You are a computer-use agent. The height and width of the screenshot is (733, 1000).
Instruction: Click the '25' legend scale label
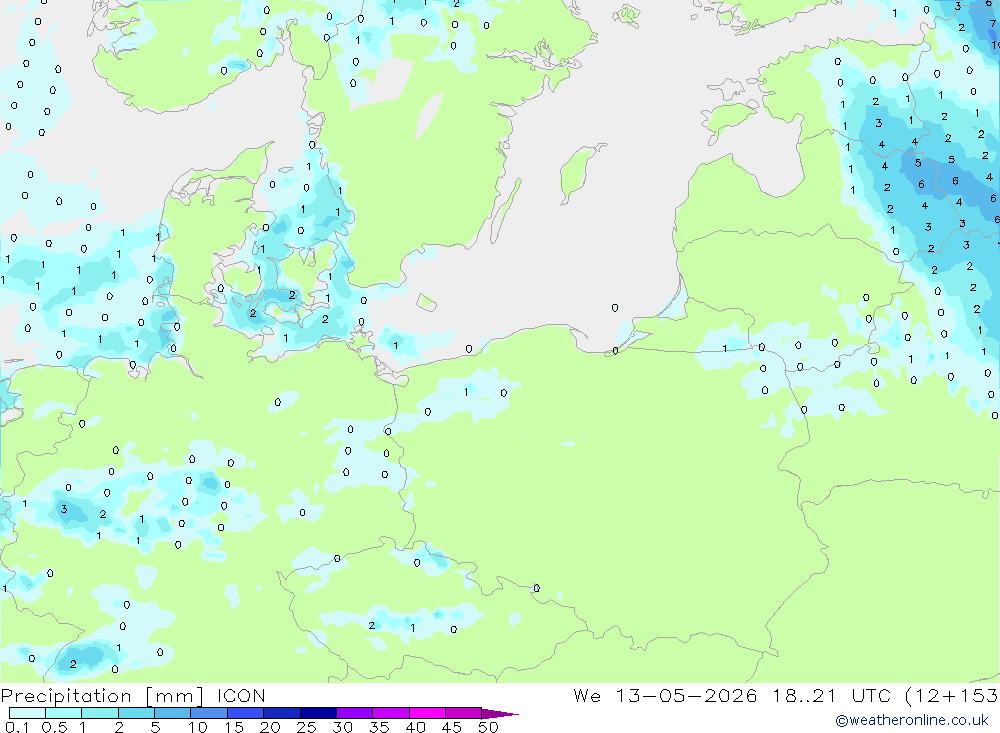click(307, 727)
